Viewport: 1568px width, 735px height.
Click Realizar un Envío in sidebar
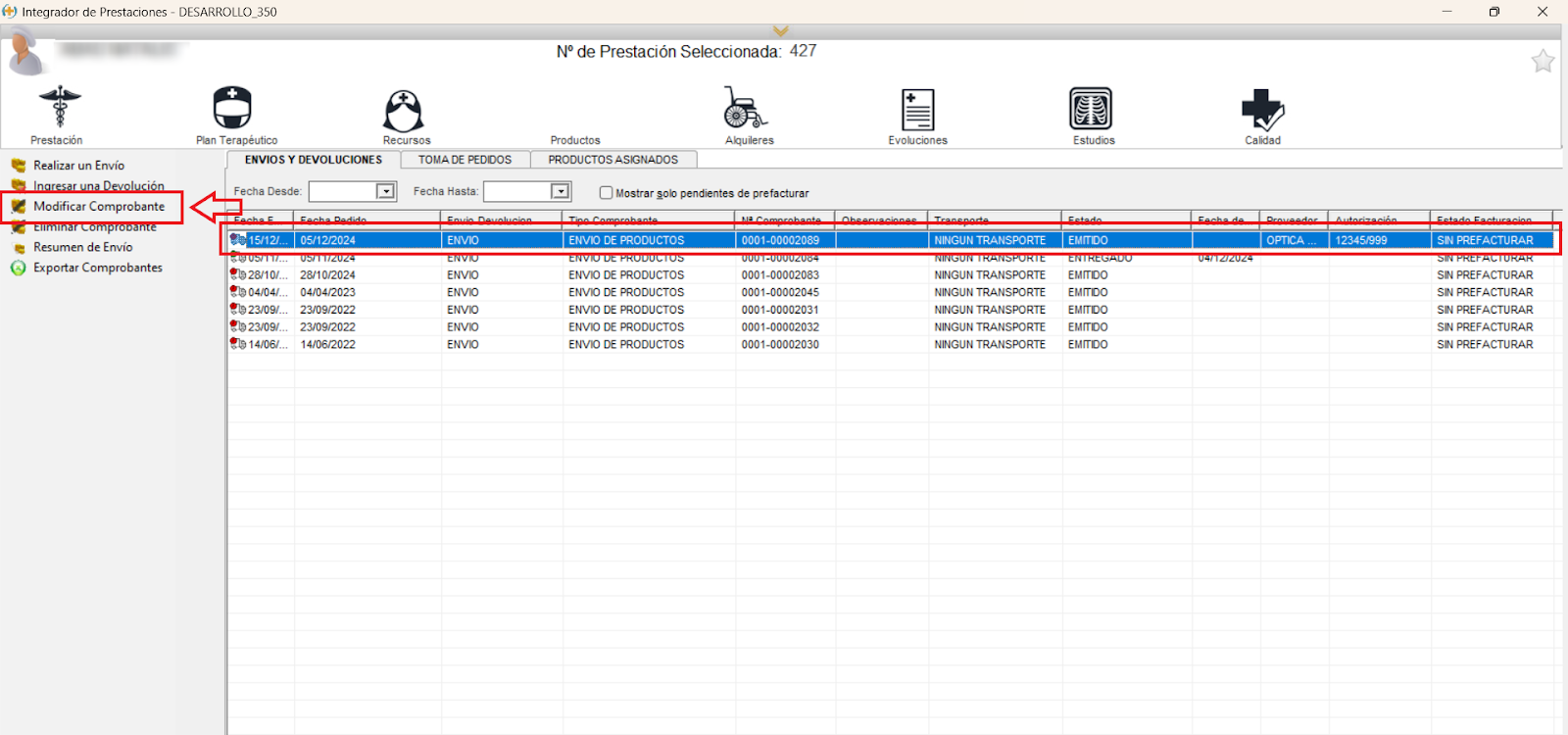pyautogui.click(x=78, y=166)
